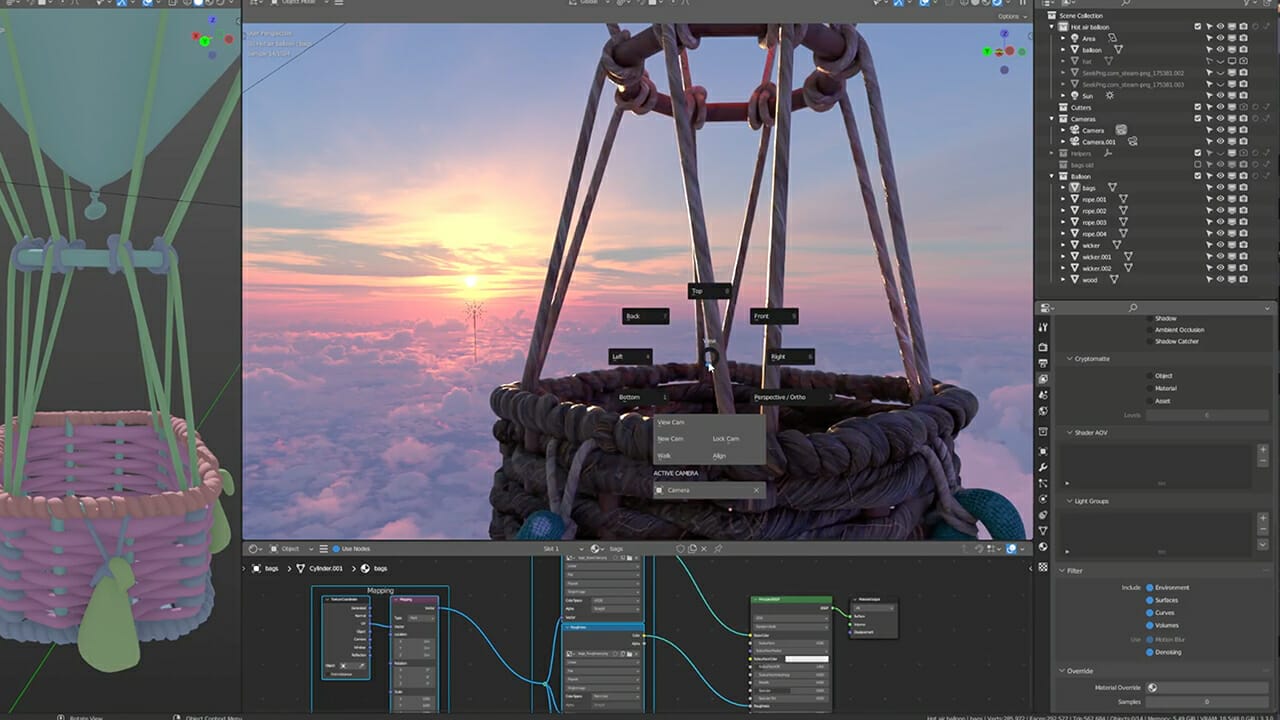Viewport: 1280px width, 720px height.
Task: Open Modifier properties wrench icon
Action: click(1043, 467)
